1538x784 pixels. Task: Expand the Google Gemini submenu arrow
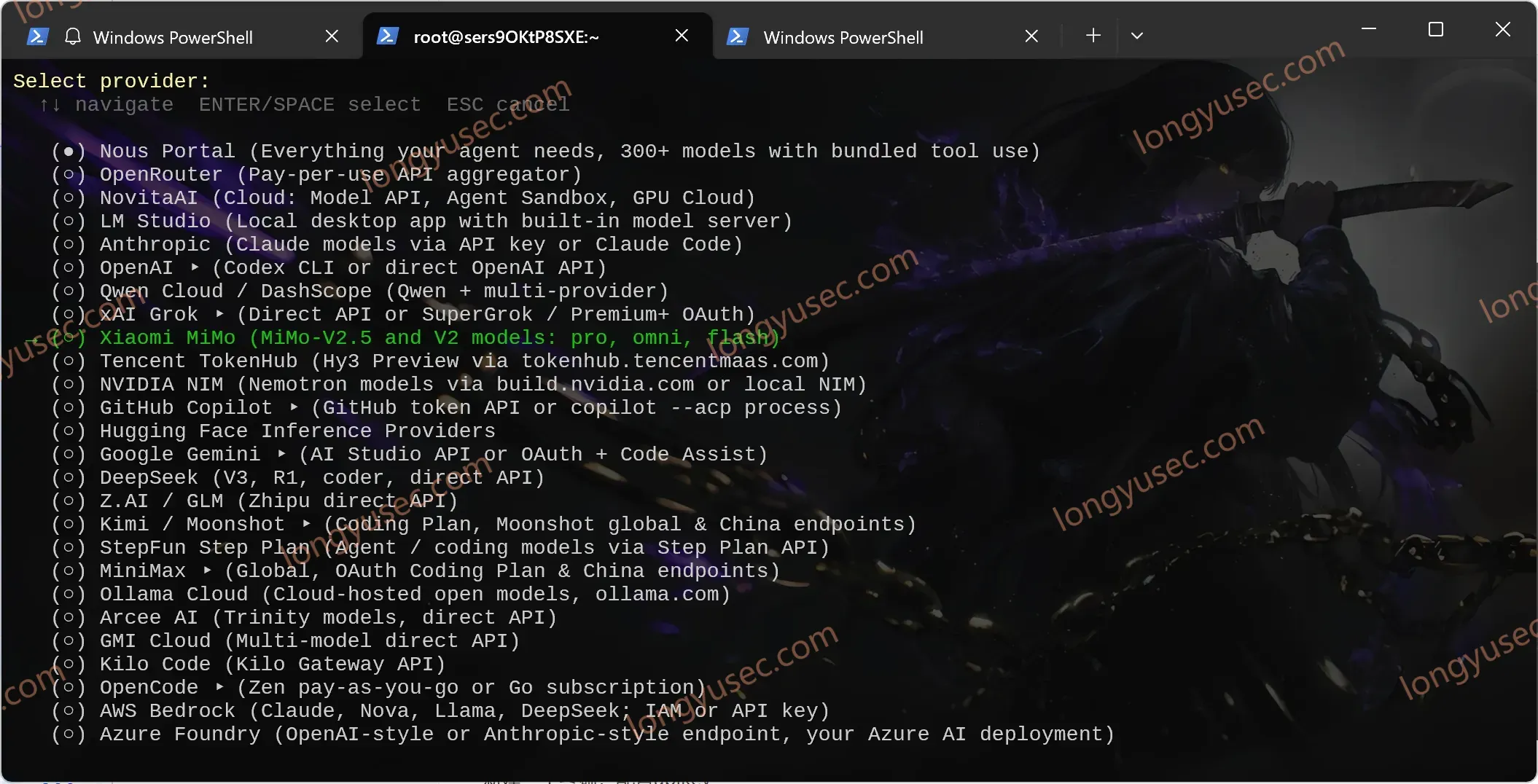(281, 454)
